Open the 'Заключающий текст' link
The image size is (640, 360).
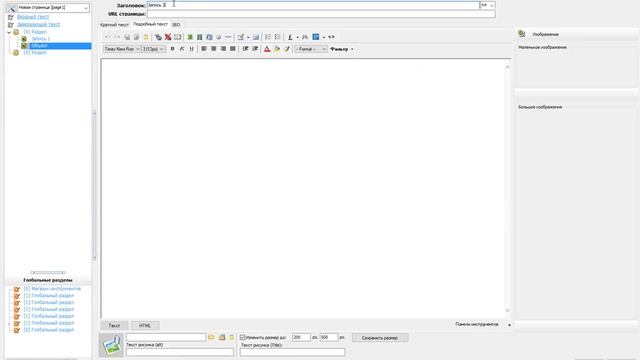click(38, 24)
